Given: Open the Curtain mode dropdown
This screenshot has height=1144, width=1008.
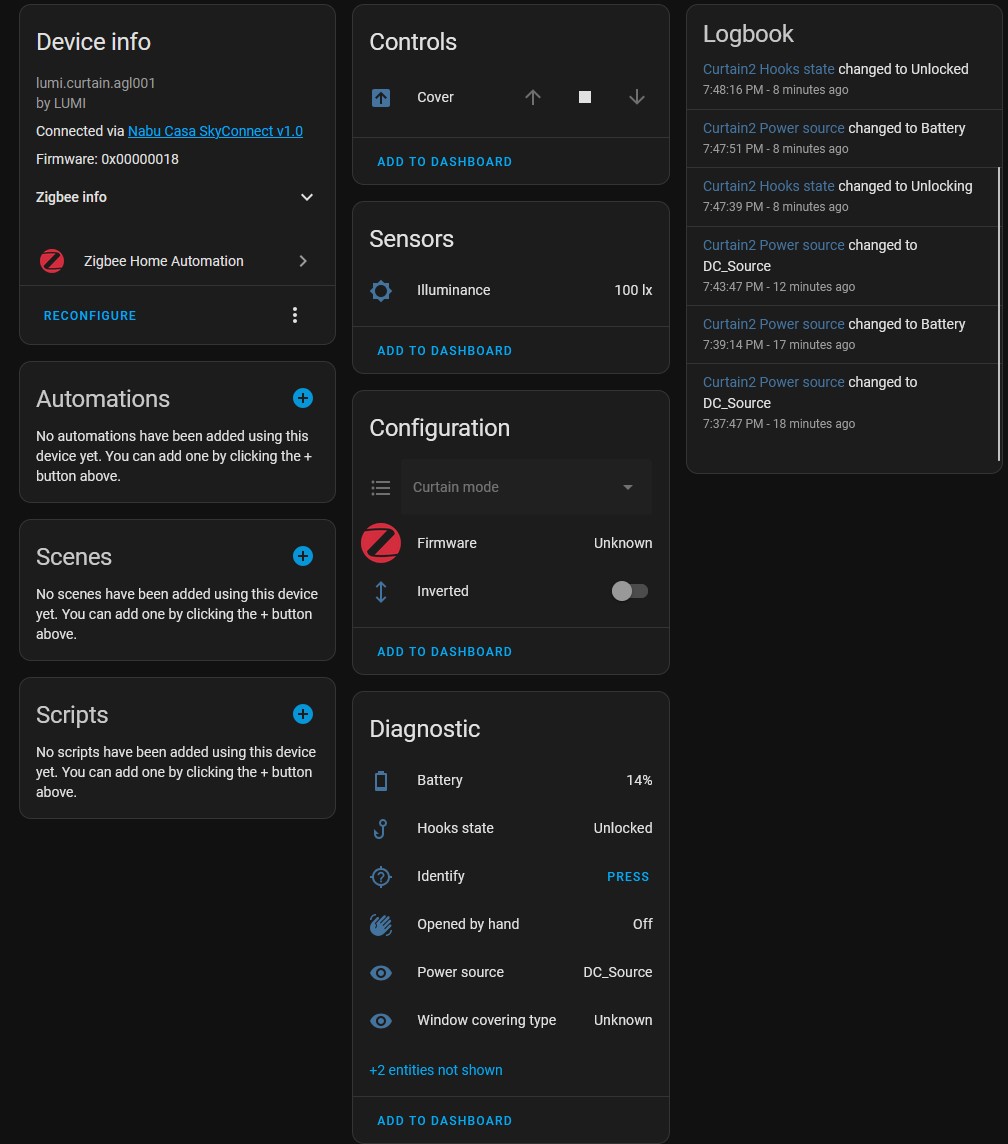Looking at the screenshot, I should (x=526, y=487).
